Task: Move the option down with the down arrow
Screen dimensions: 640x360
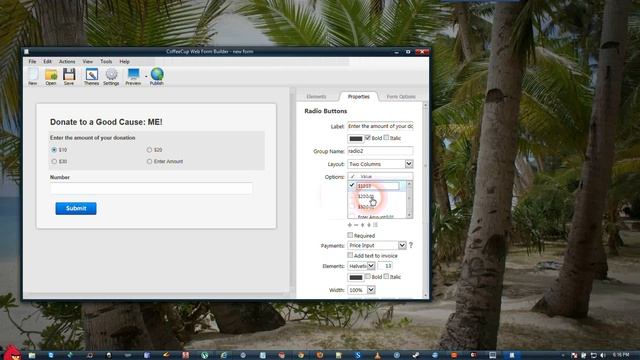Action: [369, 225]
